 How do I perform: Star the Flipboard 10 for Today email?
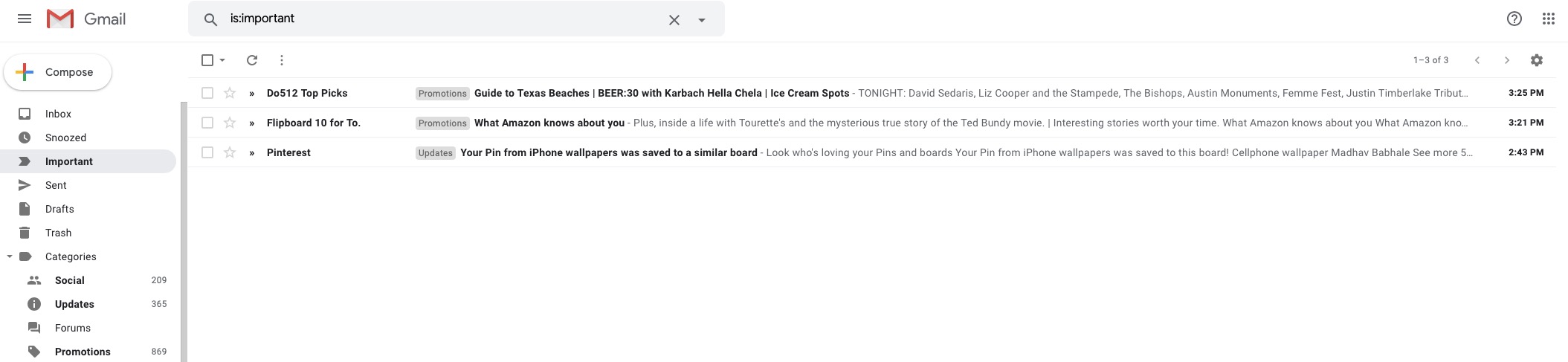pos(230,123)
